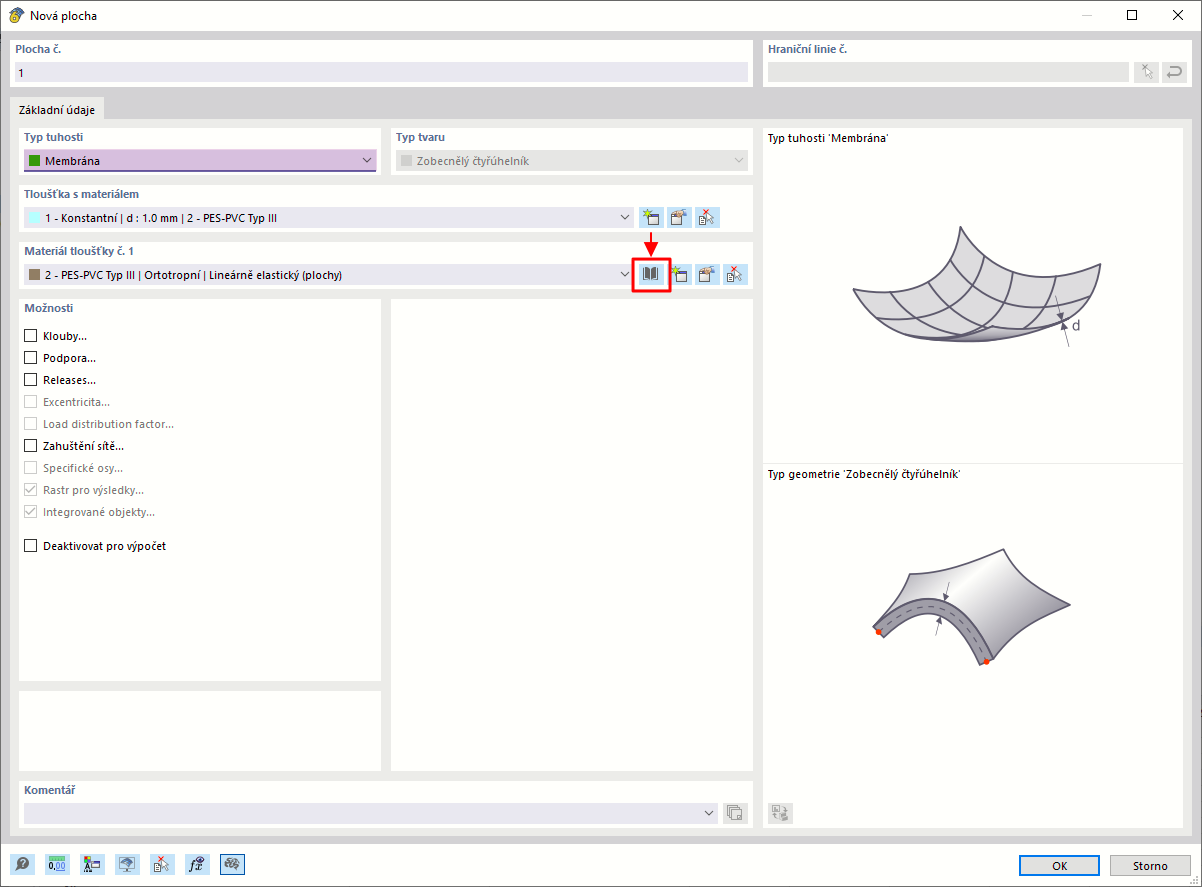Click multiple-select icon in Materiál tloušťky row
1202x887 pixels.
pyautogui.click(x=736, y=274)
